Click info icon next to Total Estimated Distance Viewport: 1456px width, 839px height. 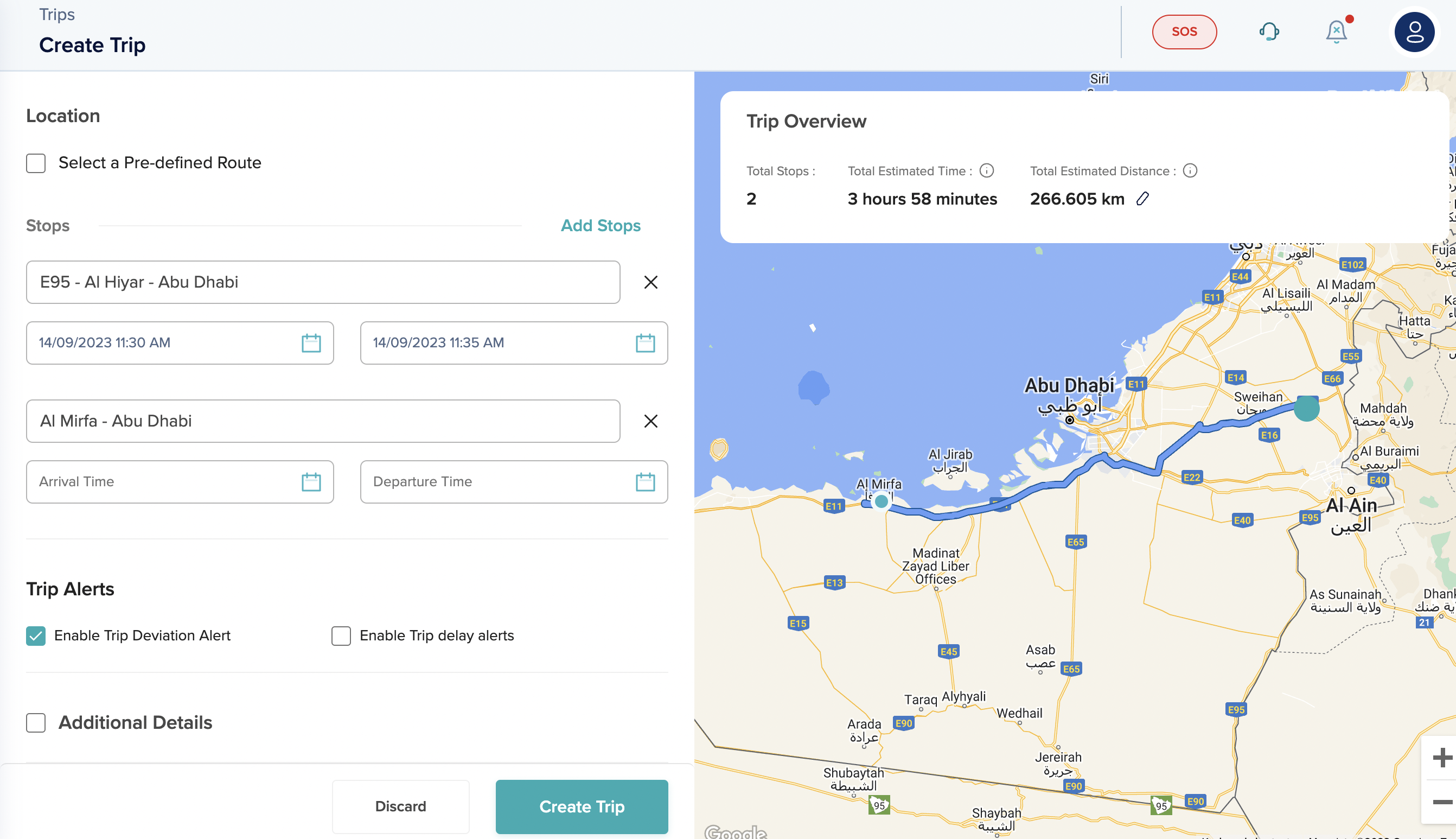(x=1190, y=170)
